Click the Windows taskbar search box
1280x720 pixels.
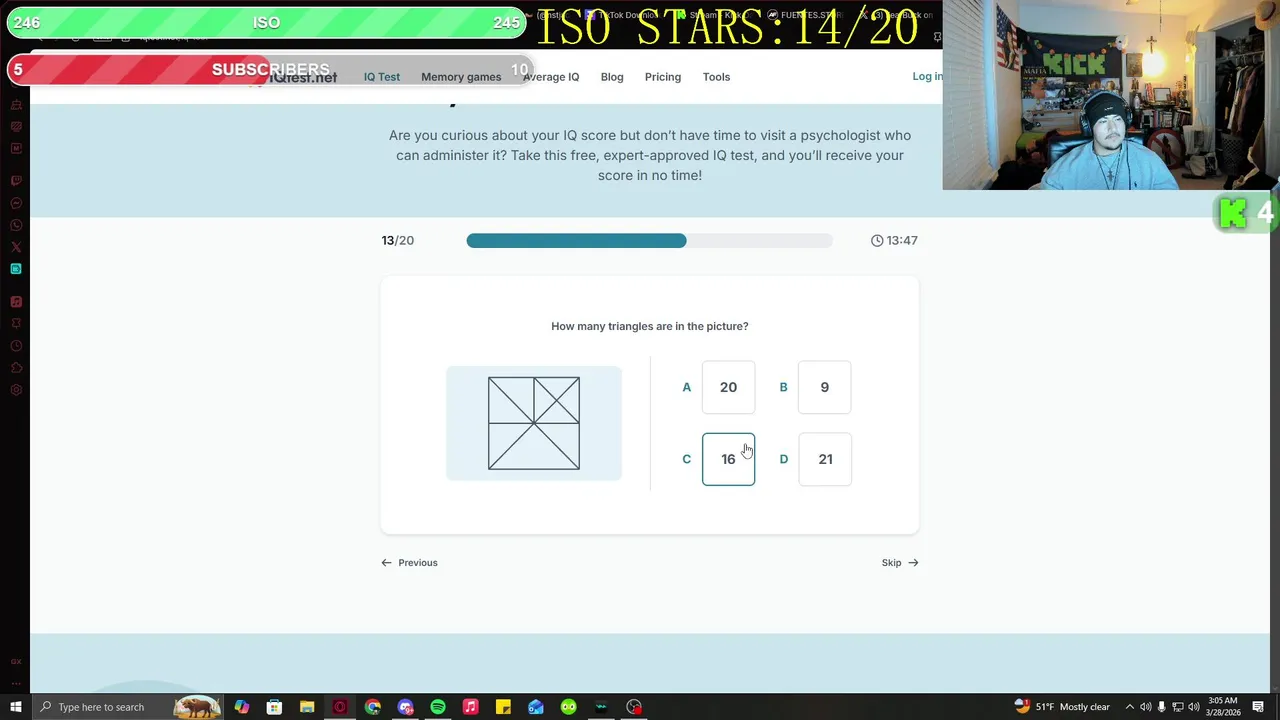[x=128, y=707]
